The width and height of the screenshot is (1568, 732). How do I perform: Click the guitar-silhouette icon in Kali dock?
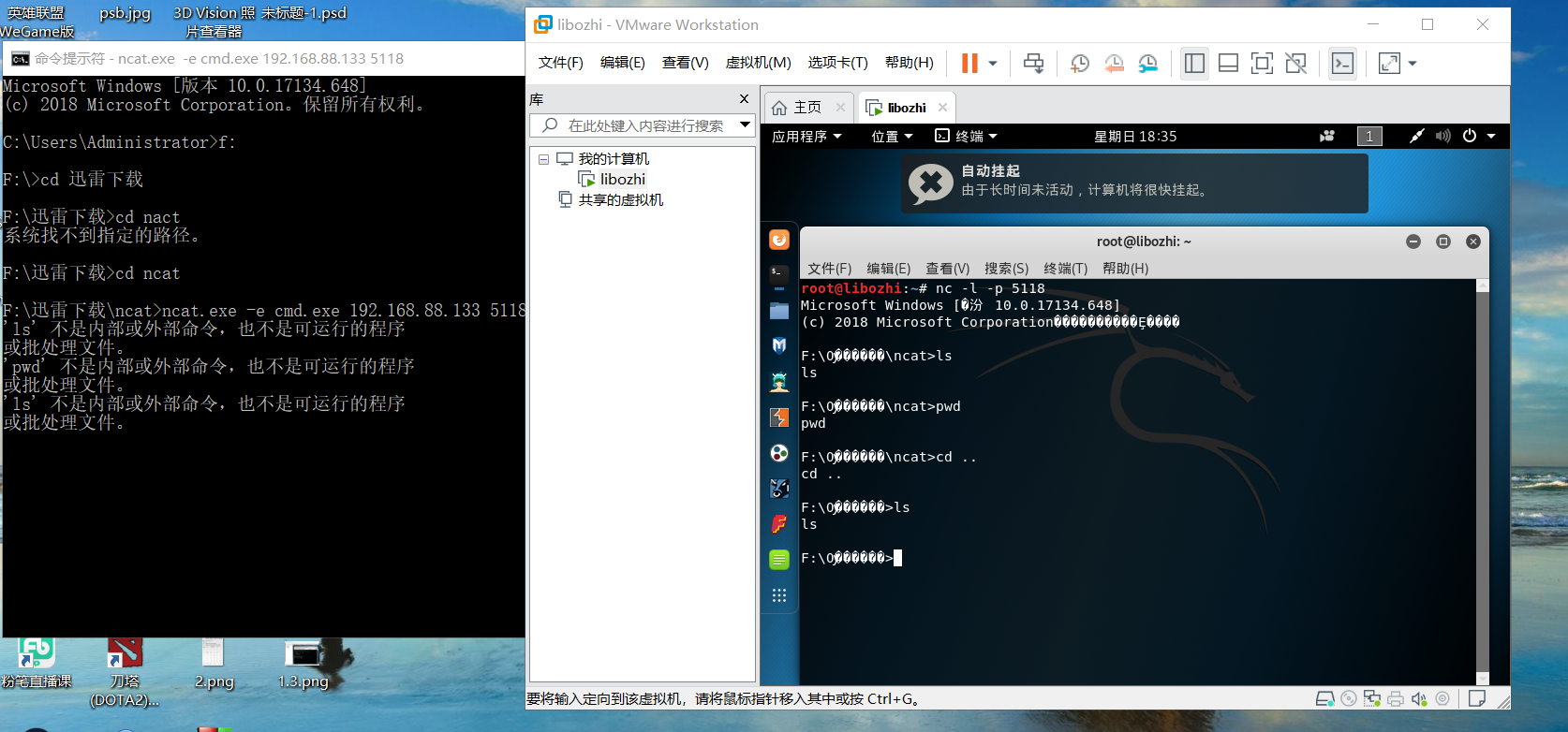779,489
